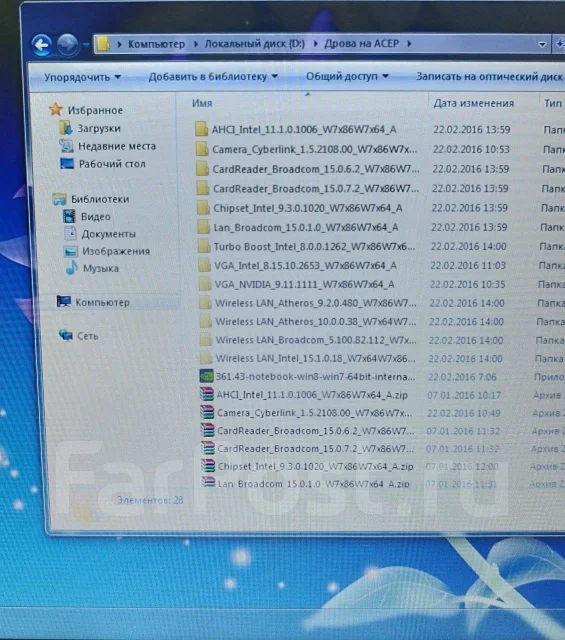This screenshot has height=640, width=565.
Task: Click folder icon of Wireless LAN_Intel_15.1.0.18
Action: point(207,358)
